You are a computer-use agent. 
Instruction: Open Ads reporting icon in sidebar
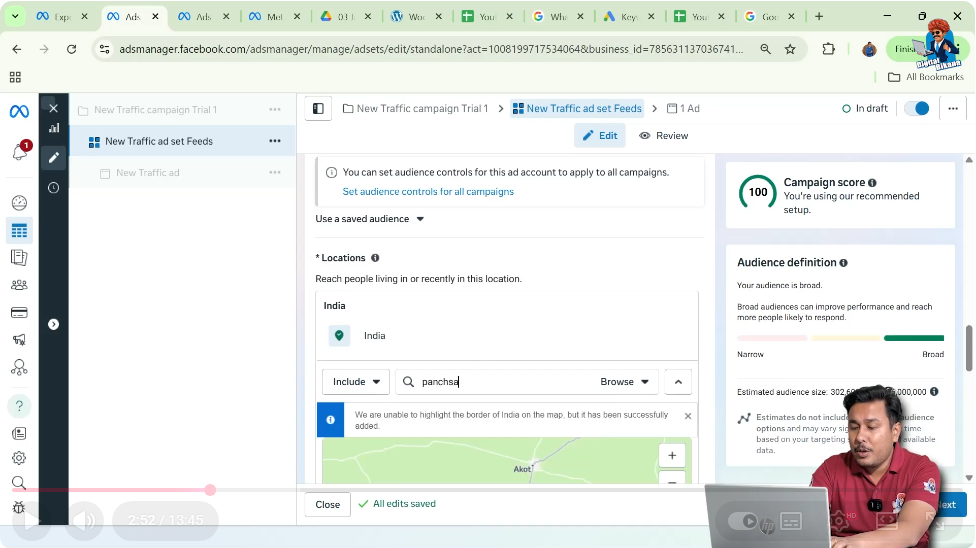(19, 257)
